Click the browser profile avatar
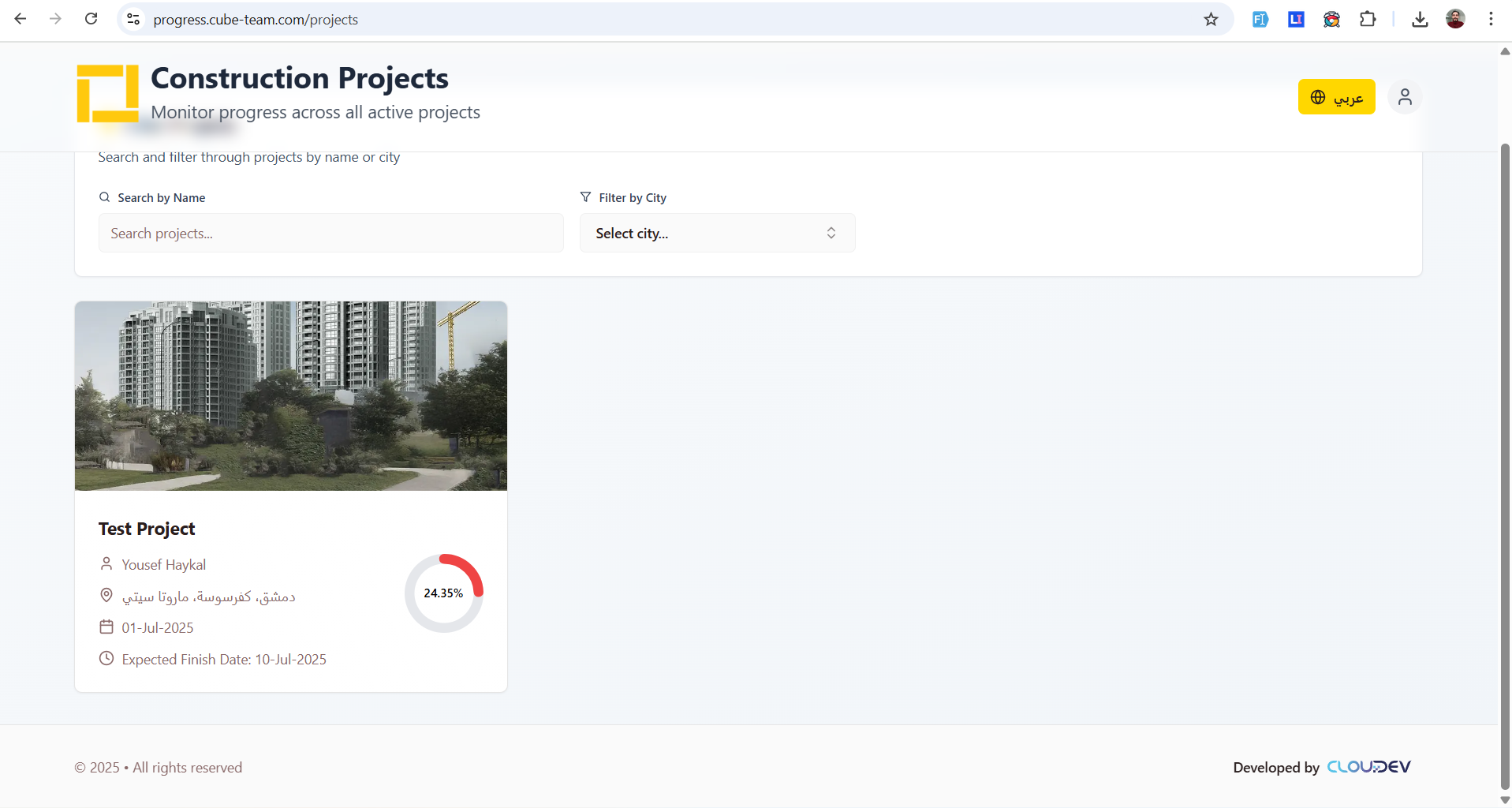Screen dimensions: 1512x808 tap(1456, 19)
